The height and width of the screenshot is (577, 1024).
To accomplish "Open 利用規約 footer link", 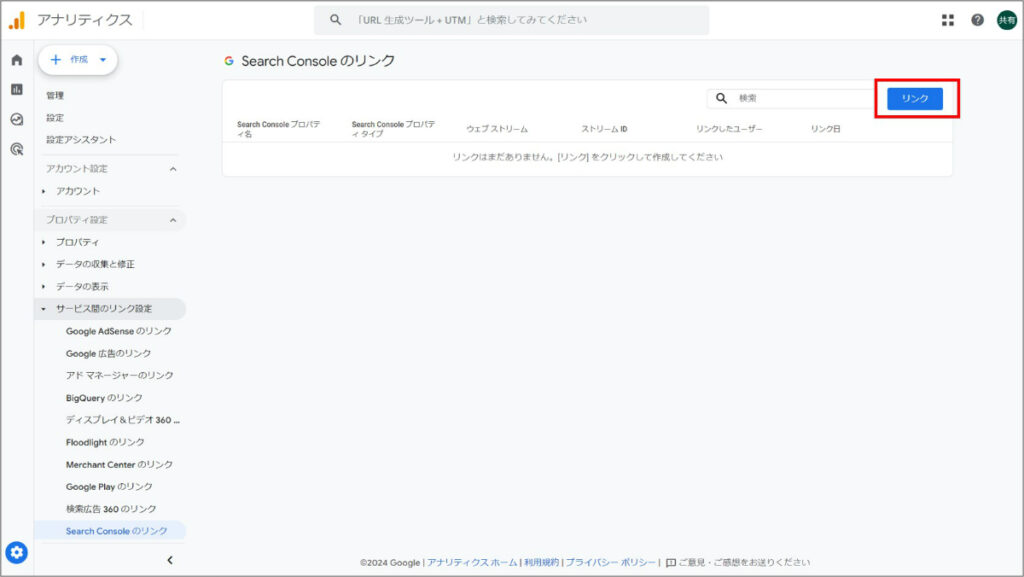I will coord(541,562).
